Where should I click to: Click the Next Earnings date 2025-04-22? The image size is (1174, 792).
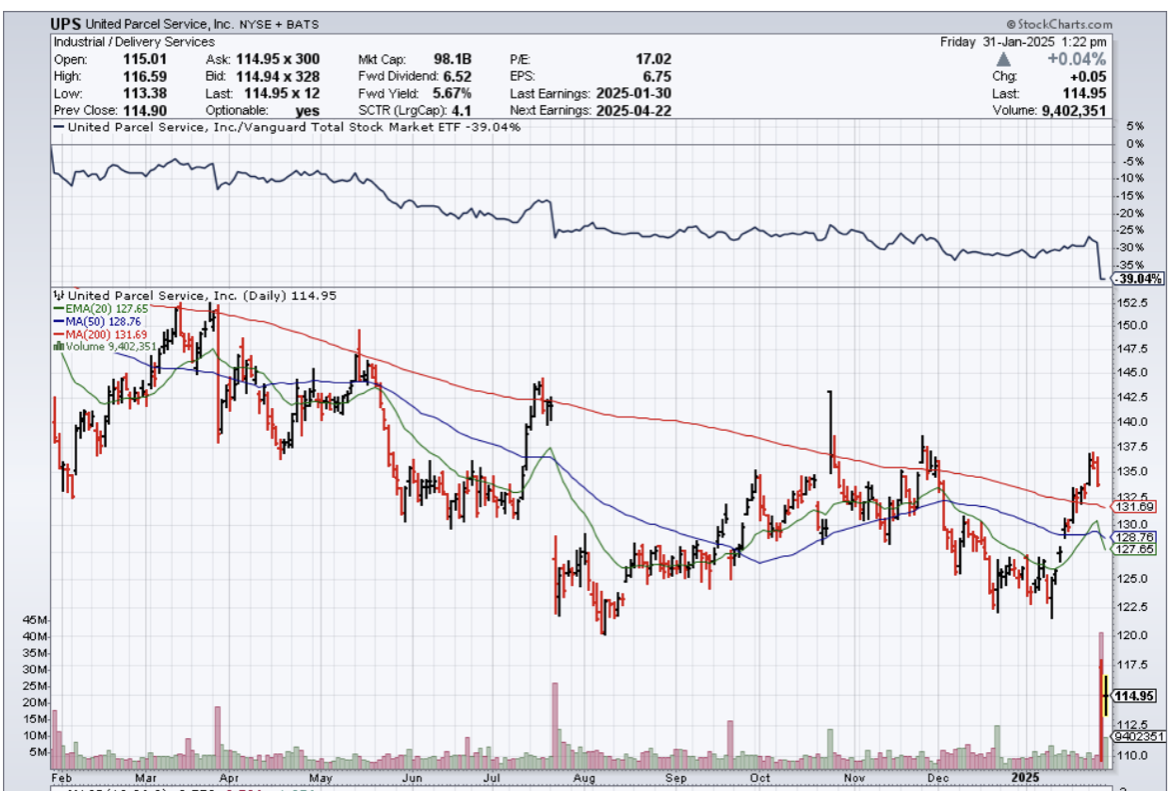[633, 110]
